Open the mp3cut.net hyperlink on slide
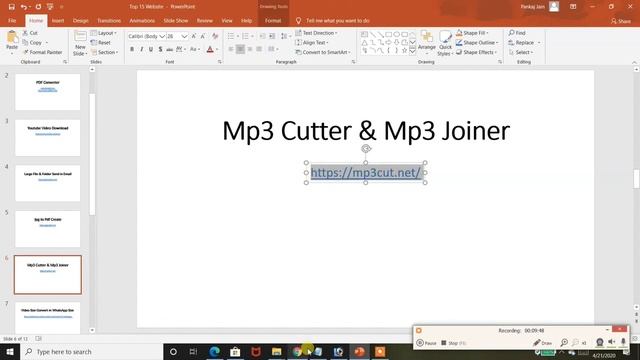 (x=365, y=173)
